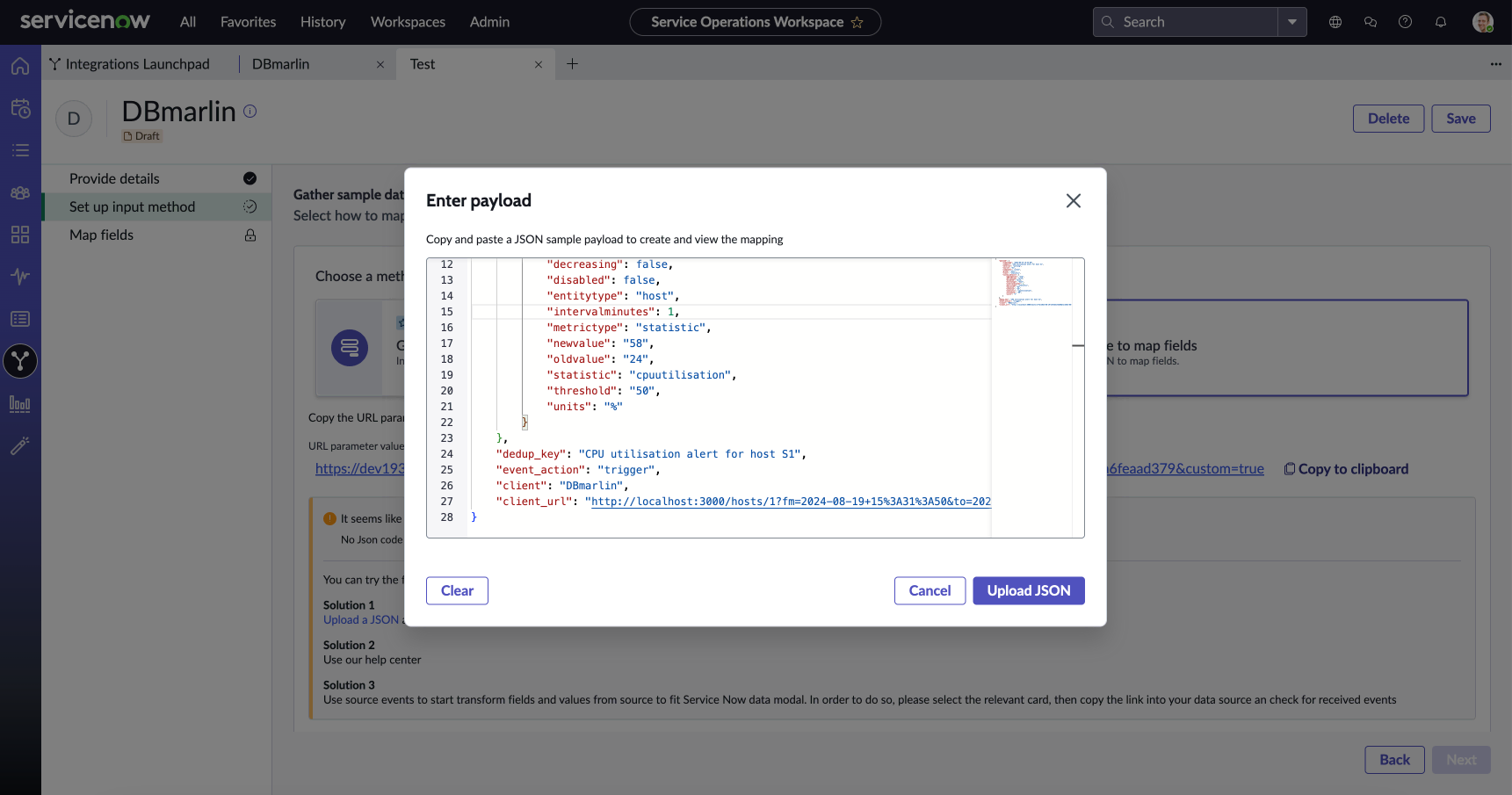Switch to the Test tab
Screen dimensions: 1512x795
pyautogui.click(x=423, y=64)
